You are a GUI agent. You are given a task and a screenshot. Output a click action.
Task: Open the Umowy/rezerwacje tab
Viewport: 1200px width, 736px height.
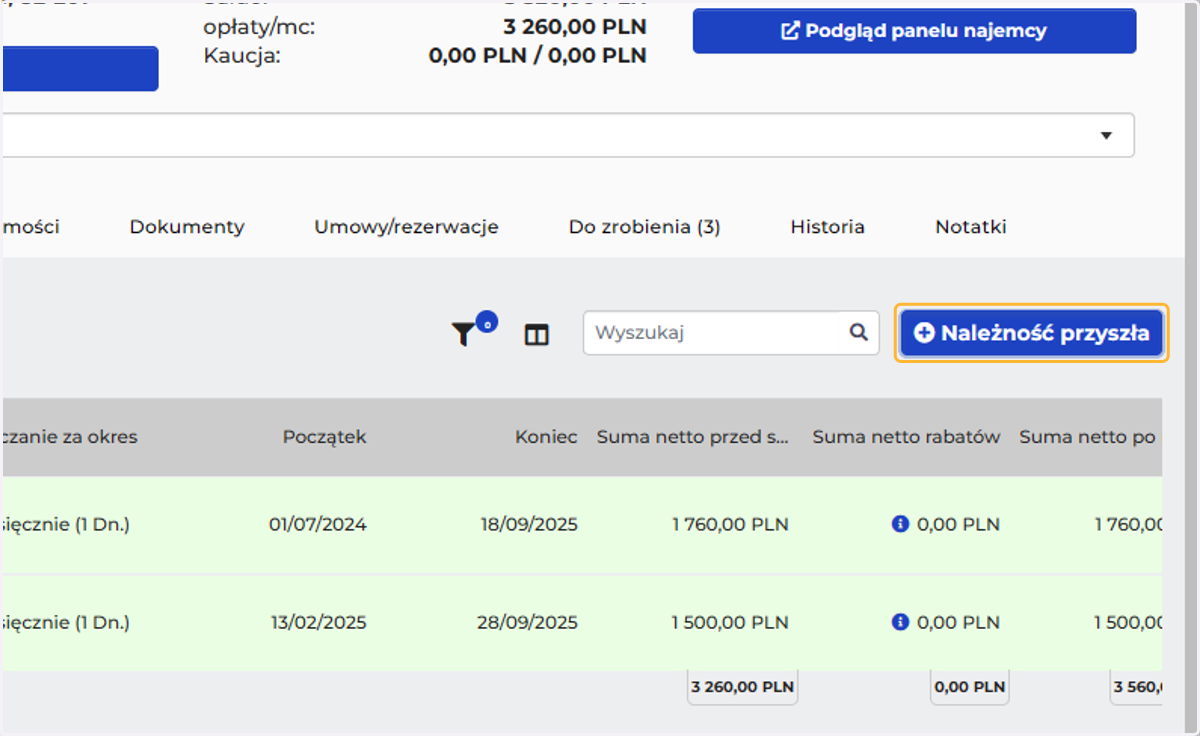(x=406, y=227)
